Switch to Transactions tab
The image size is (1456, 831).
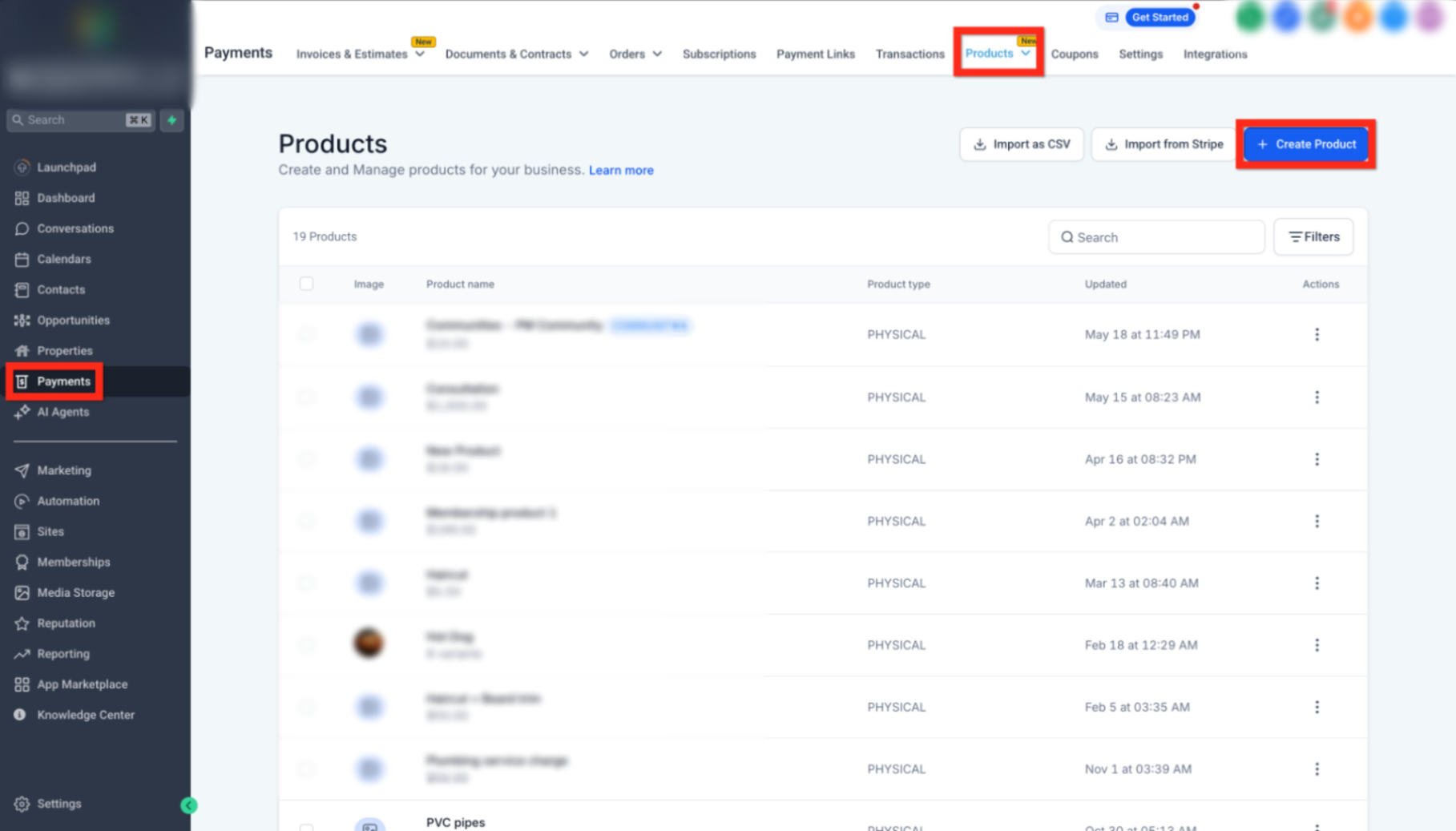(x=909, y=54)
